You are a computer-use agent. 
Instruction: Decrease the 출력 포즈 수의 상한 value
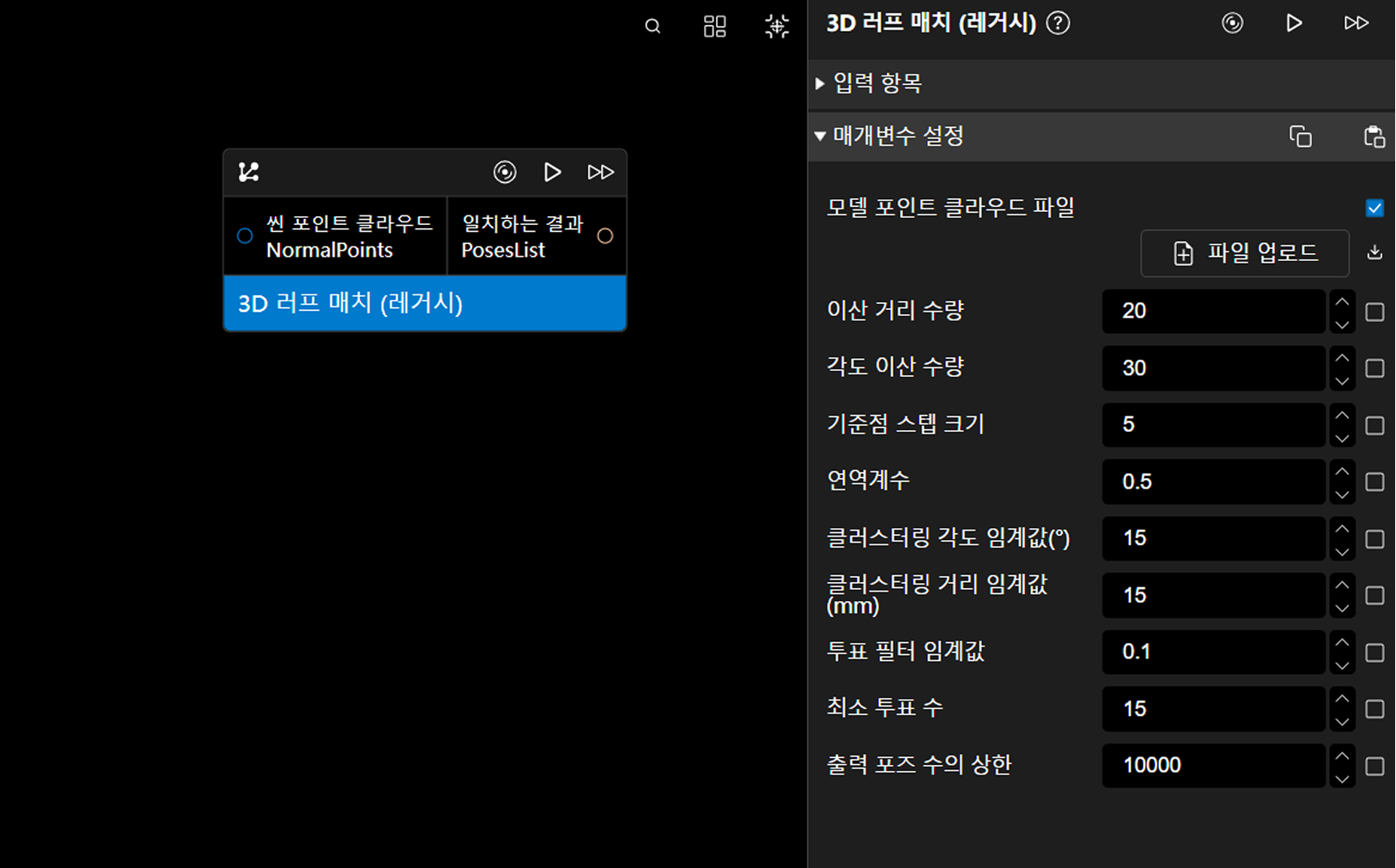pyautogui.click(x=1342, y=778)
